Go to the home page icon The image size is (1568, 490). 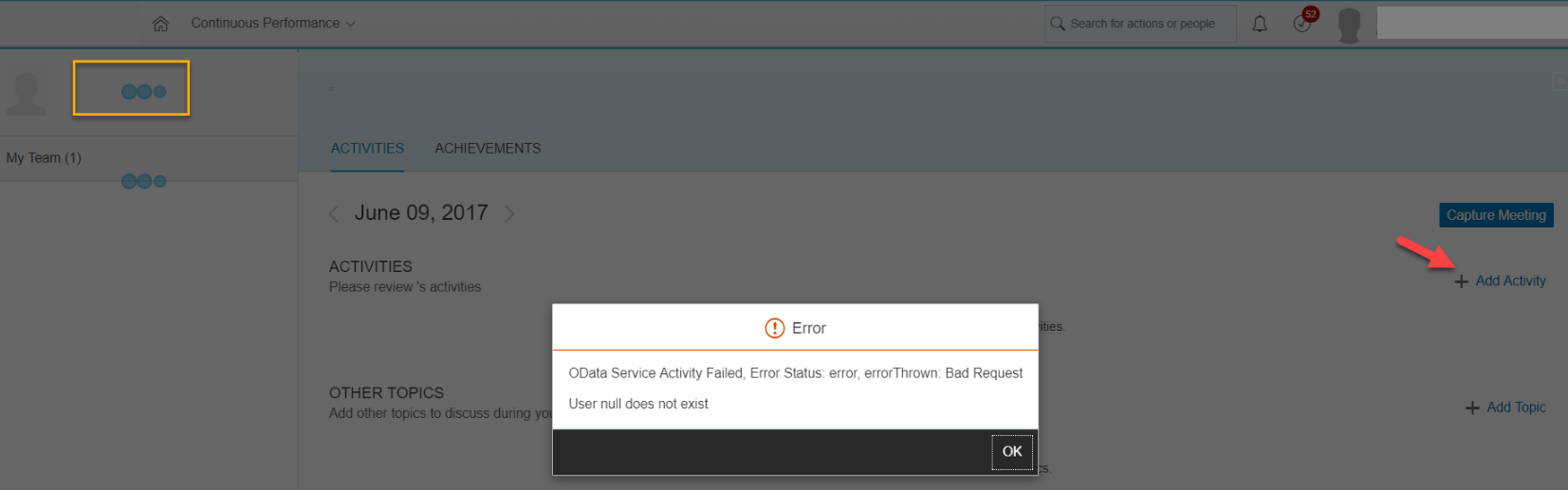(160, 24)
